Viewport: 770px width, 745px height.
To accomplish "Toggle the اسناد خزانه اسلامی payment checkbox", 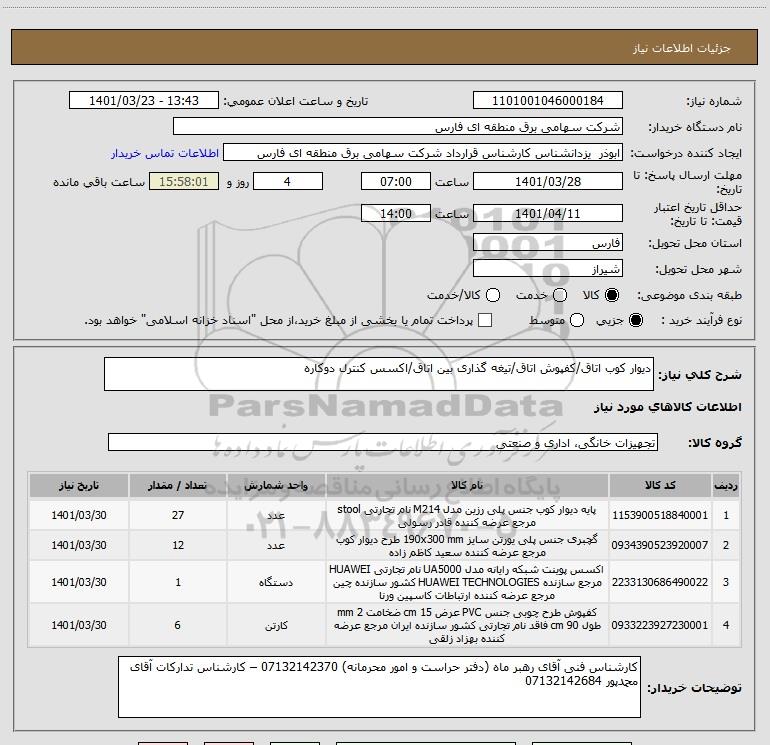I will (x=485, y=320).
